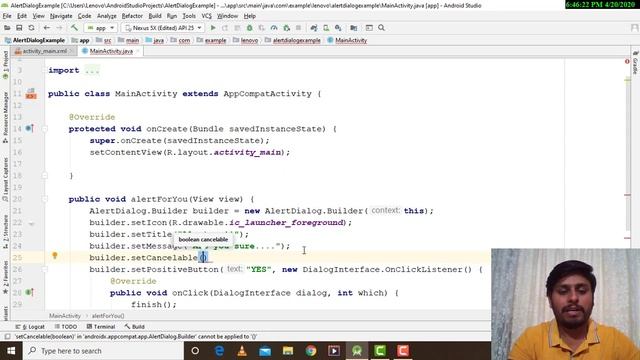Open the File menu

(7, 16)
